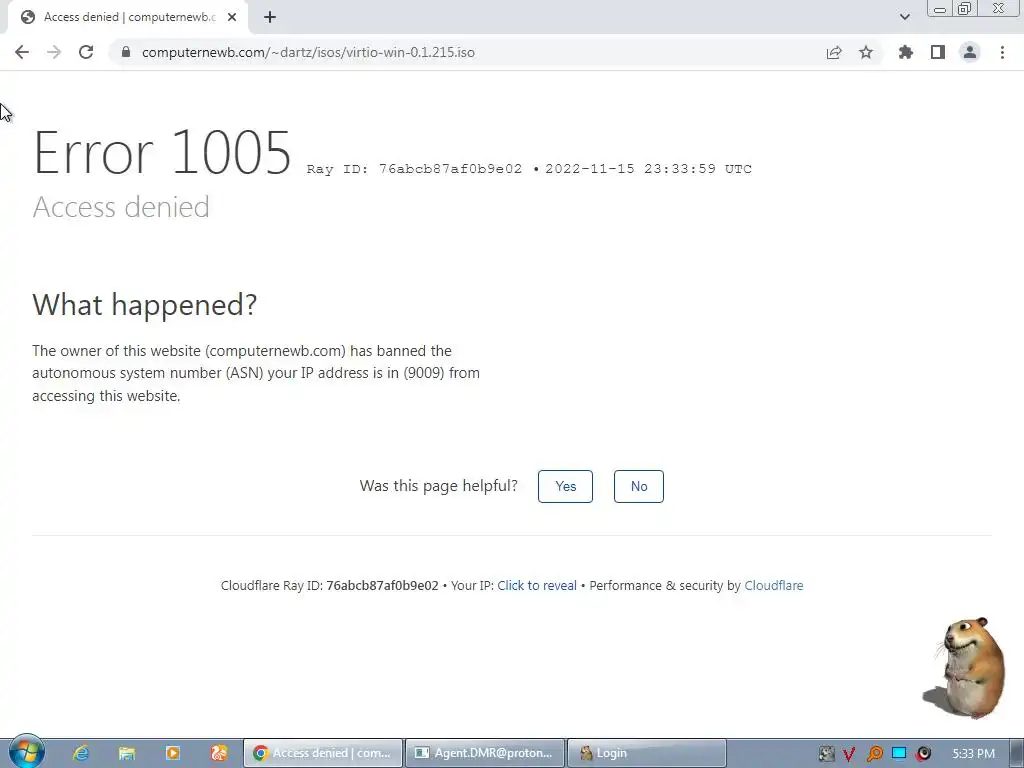
Task: Click the 'Access denied' subheading
Action: pos(121,207)
